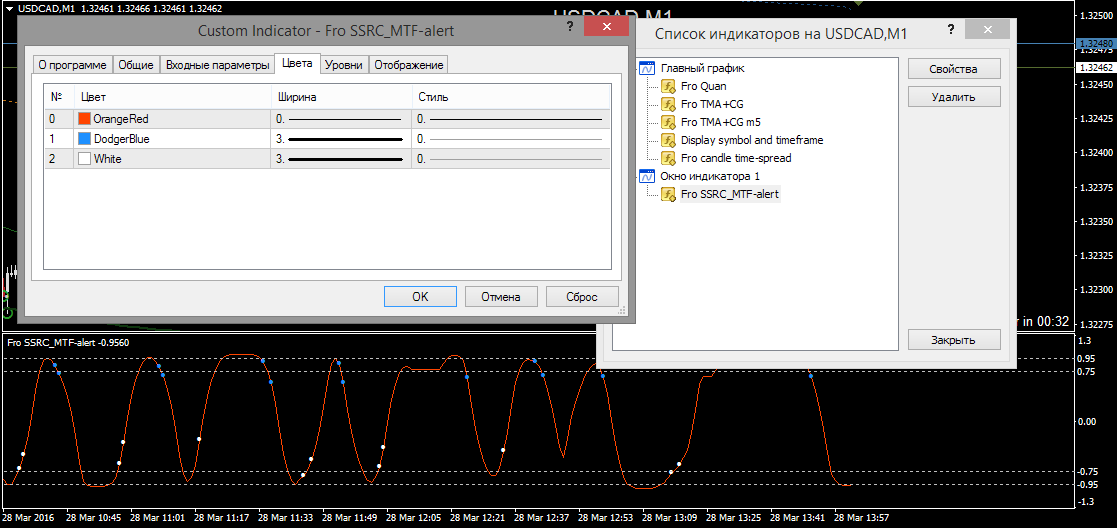Click the Ширина column header

pos(341,96)
